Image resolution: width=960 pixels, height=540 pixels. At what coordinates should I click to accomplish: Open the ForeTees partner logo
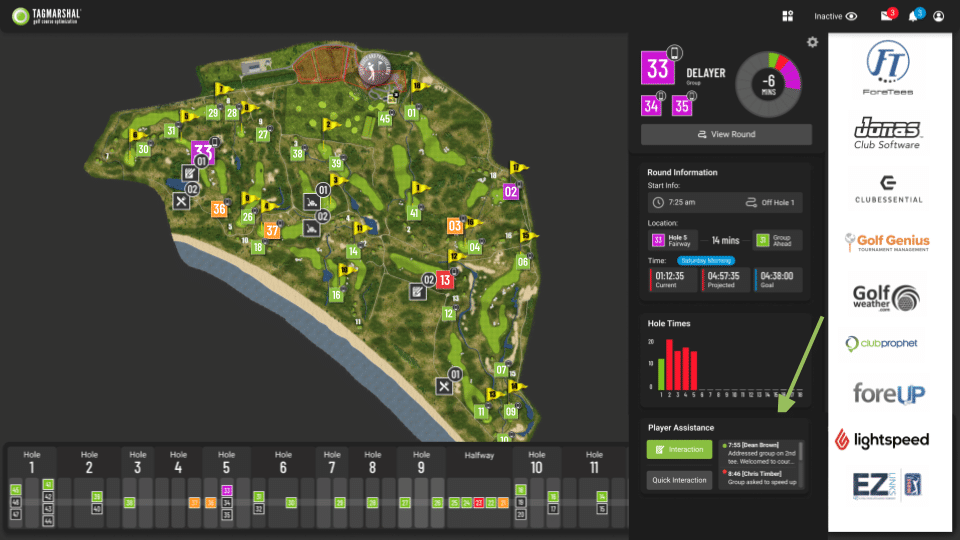[888, 67]
